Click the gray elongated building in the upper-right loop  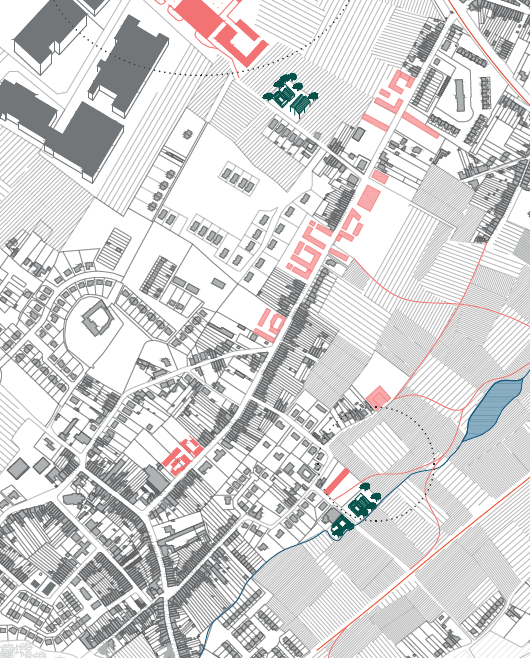point(462,95)
